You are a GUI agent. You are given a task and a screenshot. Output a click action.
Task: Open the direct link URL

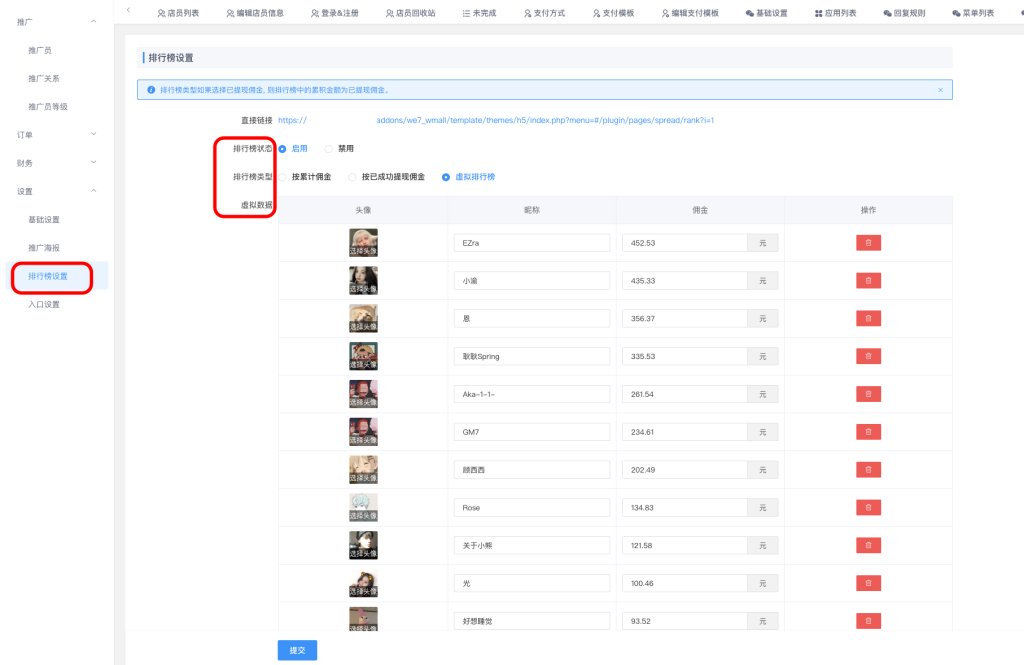[496, 120]
